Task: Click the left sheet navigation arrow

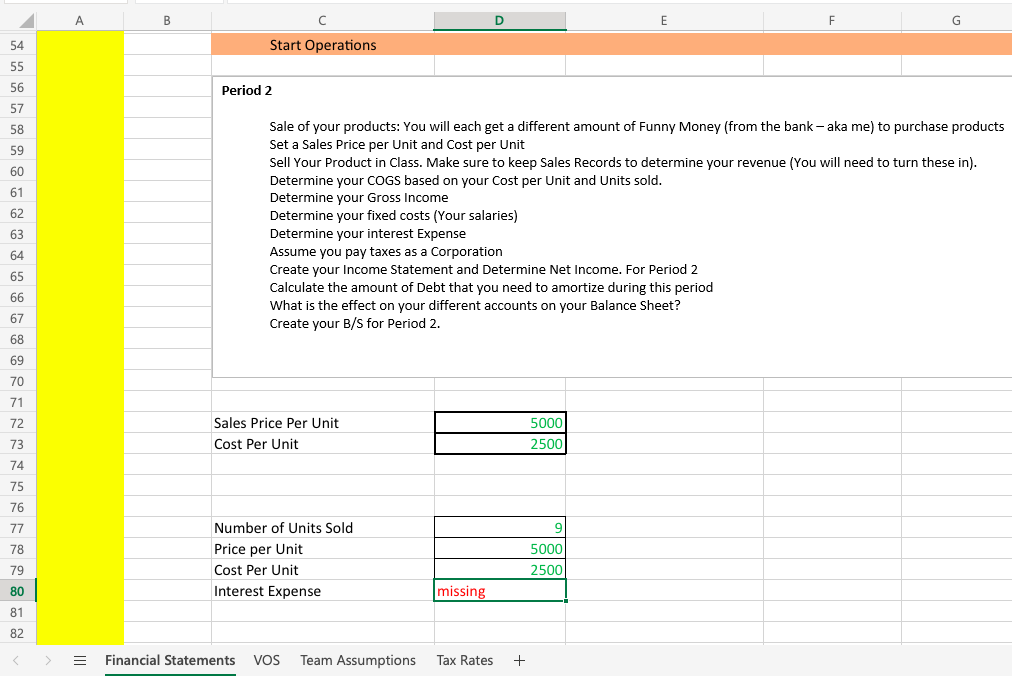Action: pyautogui.click(x=18, y=660)
